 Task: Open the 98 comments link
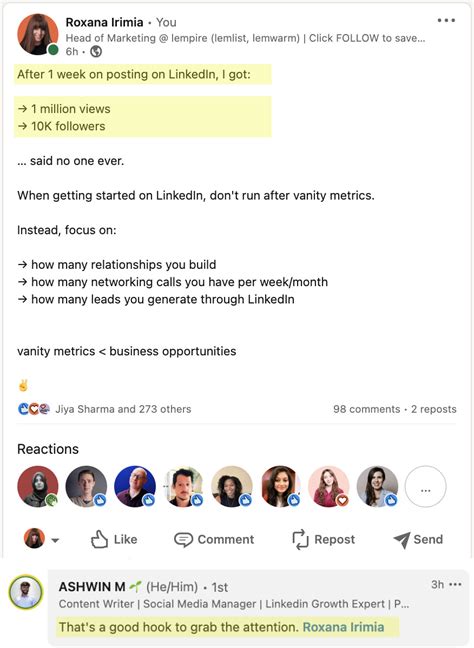(367, 409)
